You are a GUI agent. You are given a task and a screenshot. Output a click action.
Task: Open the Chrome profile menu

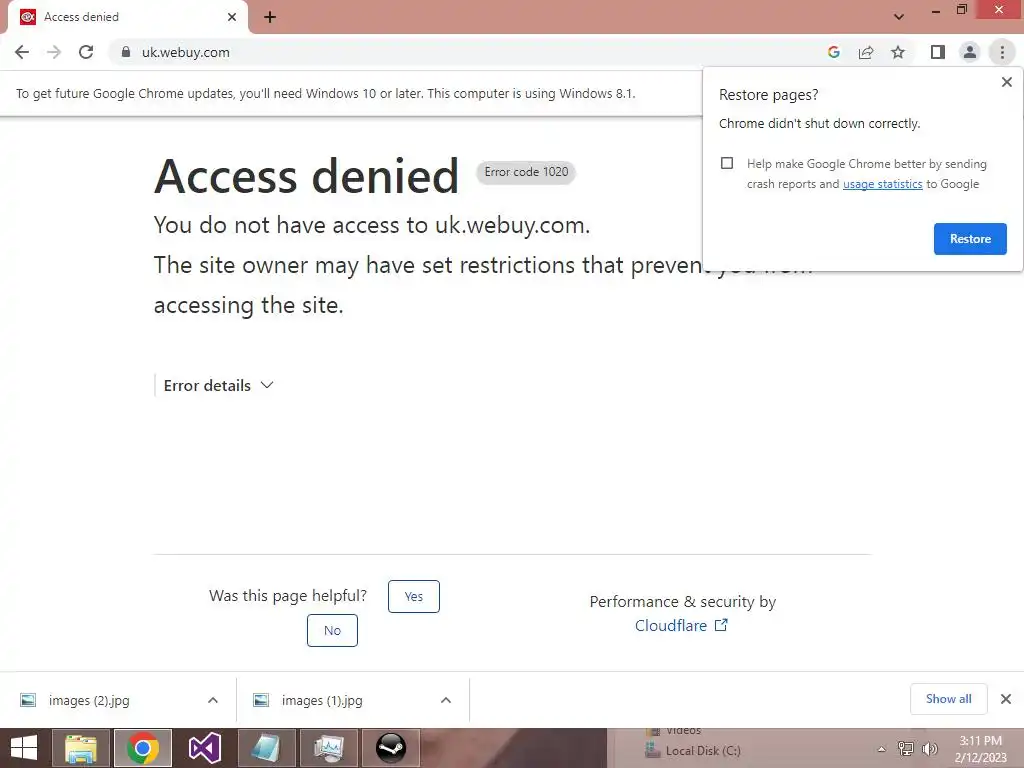tap(970, 52)
